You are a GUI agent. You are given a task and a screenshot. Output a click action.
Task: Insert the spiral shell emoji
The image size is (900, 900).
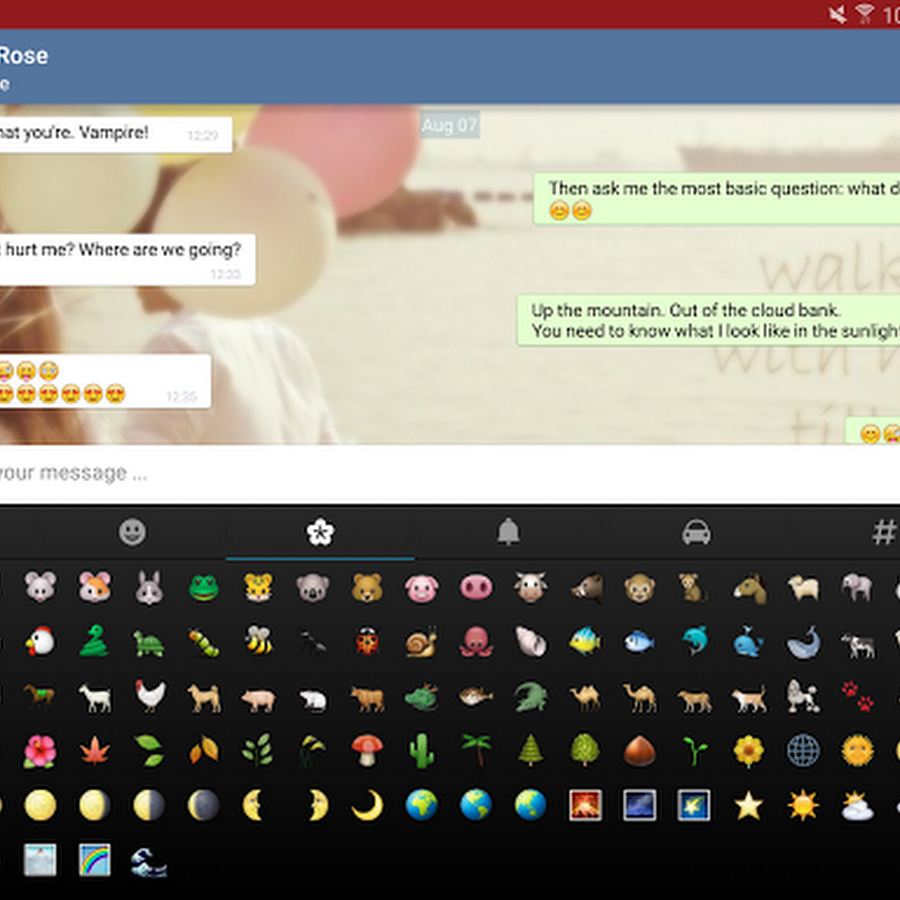(x=531, y=641)
